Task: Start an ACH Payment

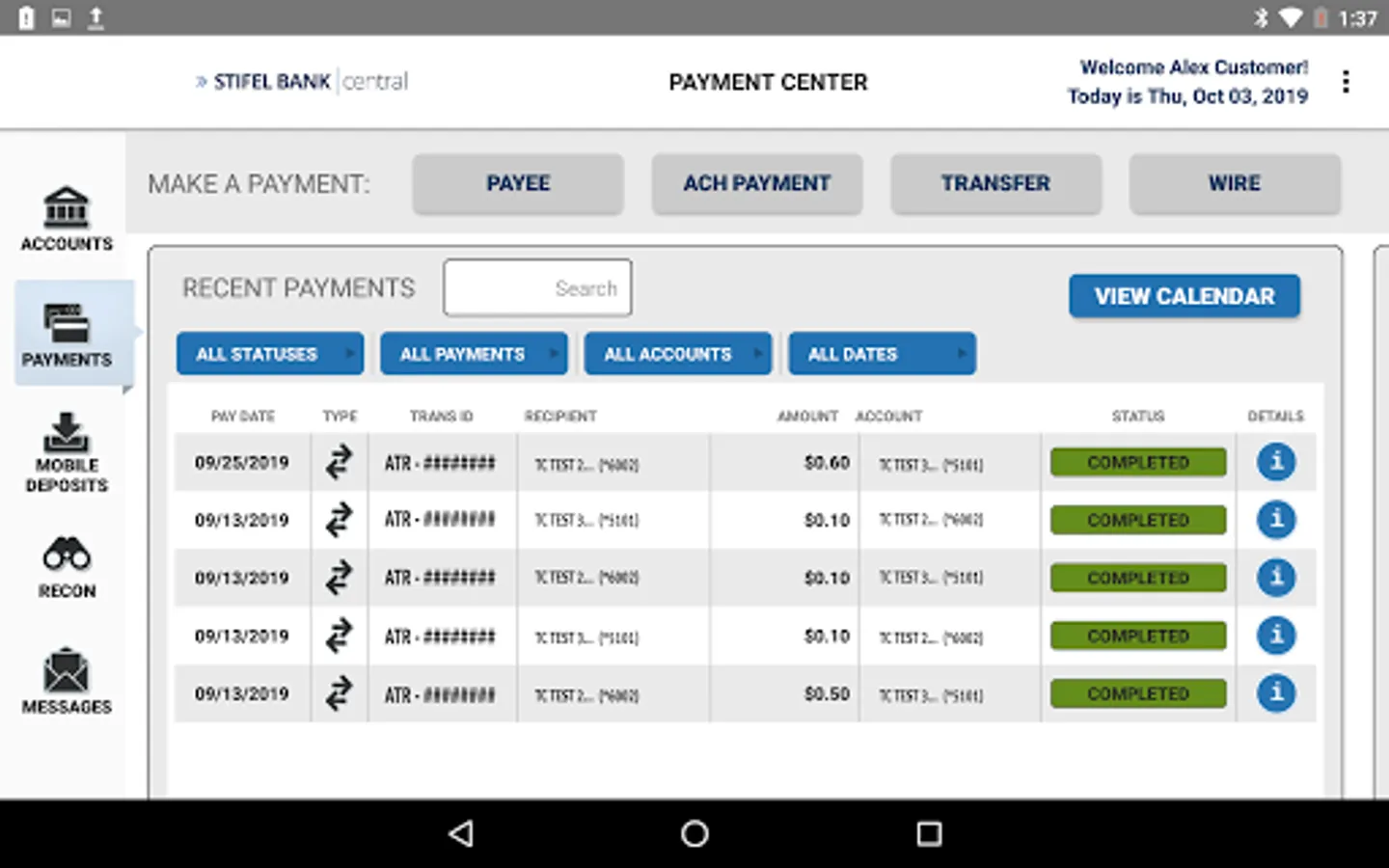Action: (x=757, y=183)
